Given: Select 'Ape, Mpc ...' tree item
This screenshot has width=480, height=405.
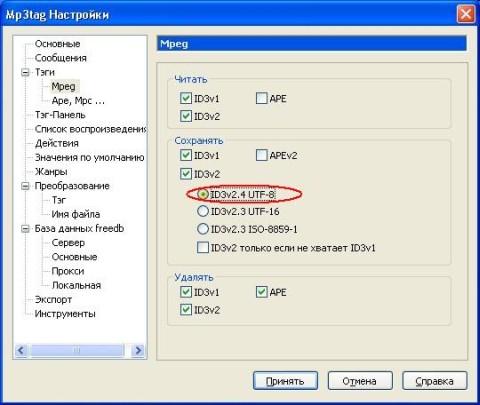Looking at the screenshot, I should [78, 101].
